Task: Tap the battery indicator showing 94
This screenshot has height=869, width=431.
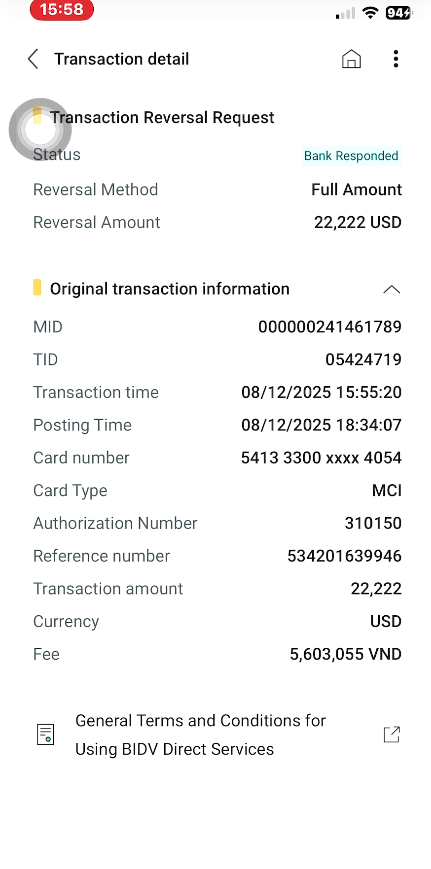Action: (399, 13)
